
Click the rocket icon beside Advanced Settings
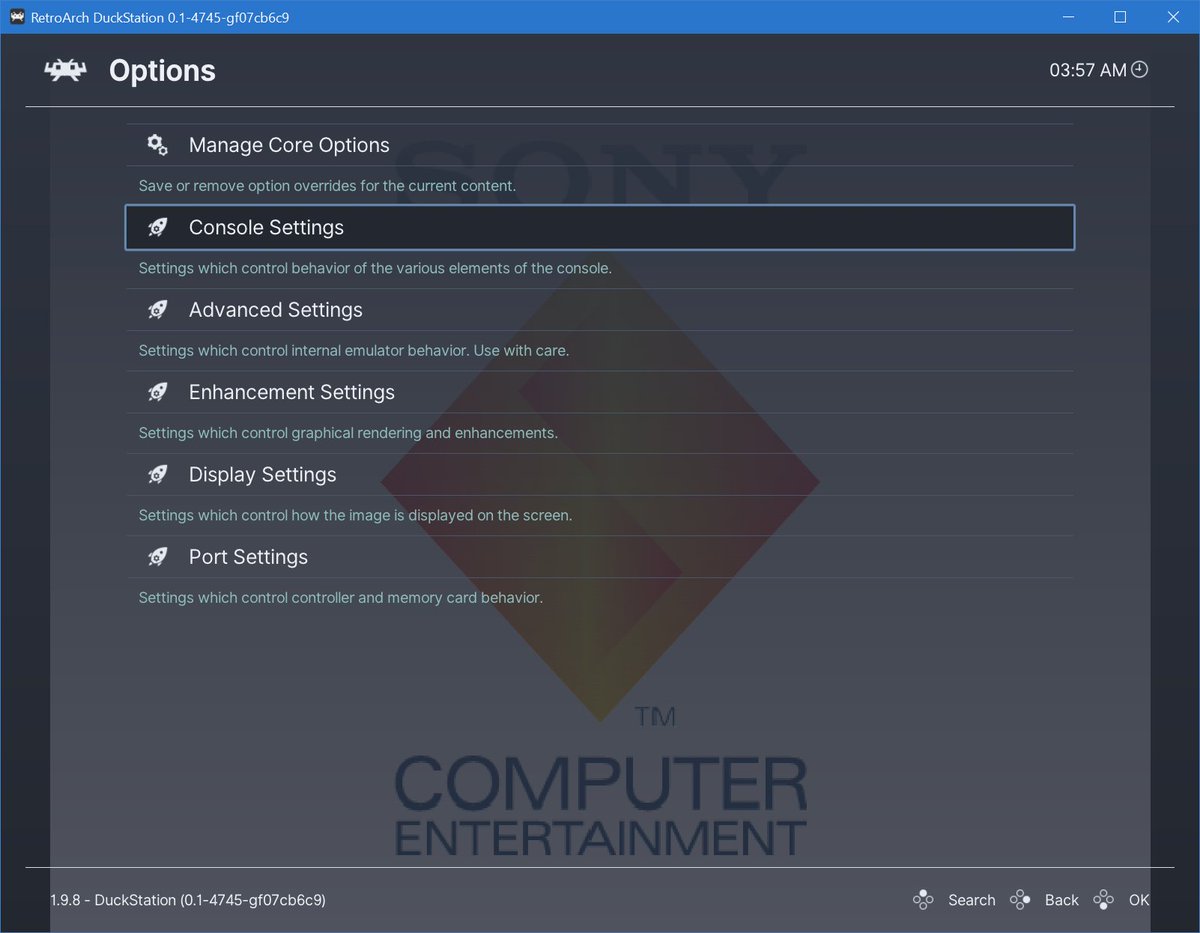pyautogui.click(x=157, y=309)
